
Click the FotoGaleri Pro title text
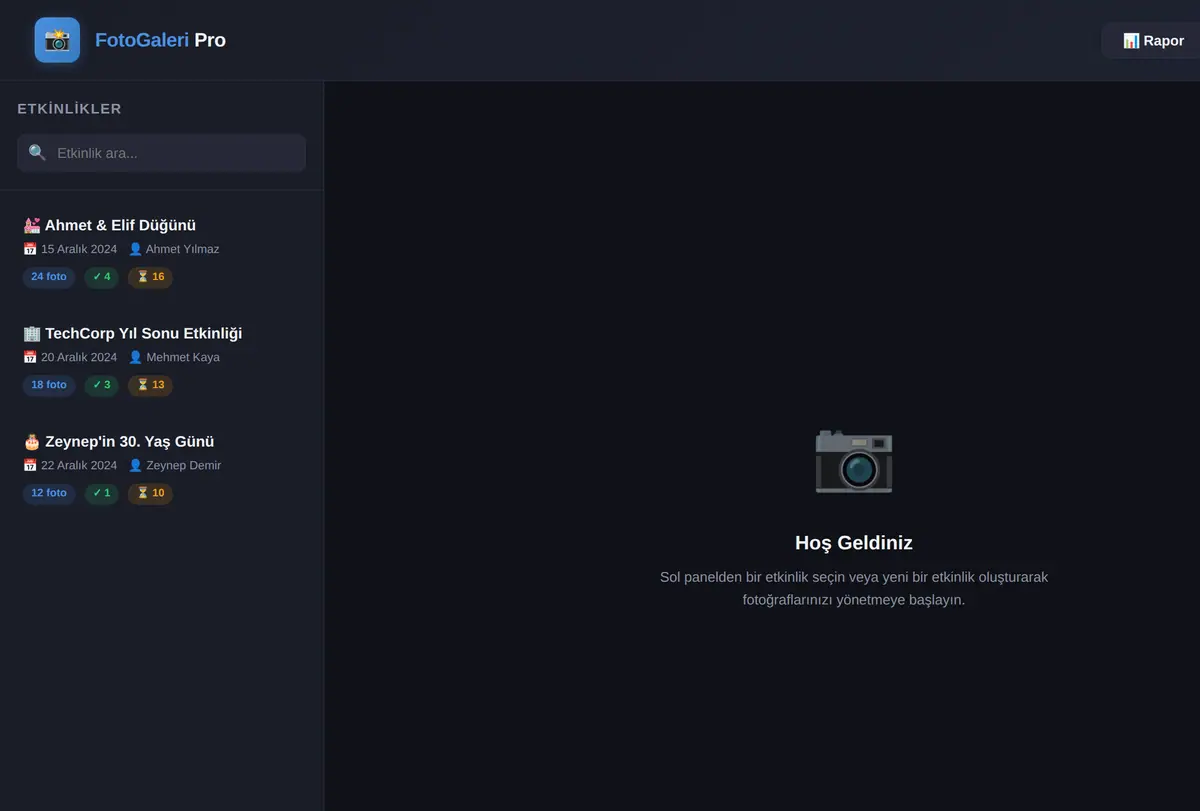160,40
